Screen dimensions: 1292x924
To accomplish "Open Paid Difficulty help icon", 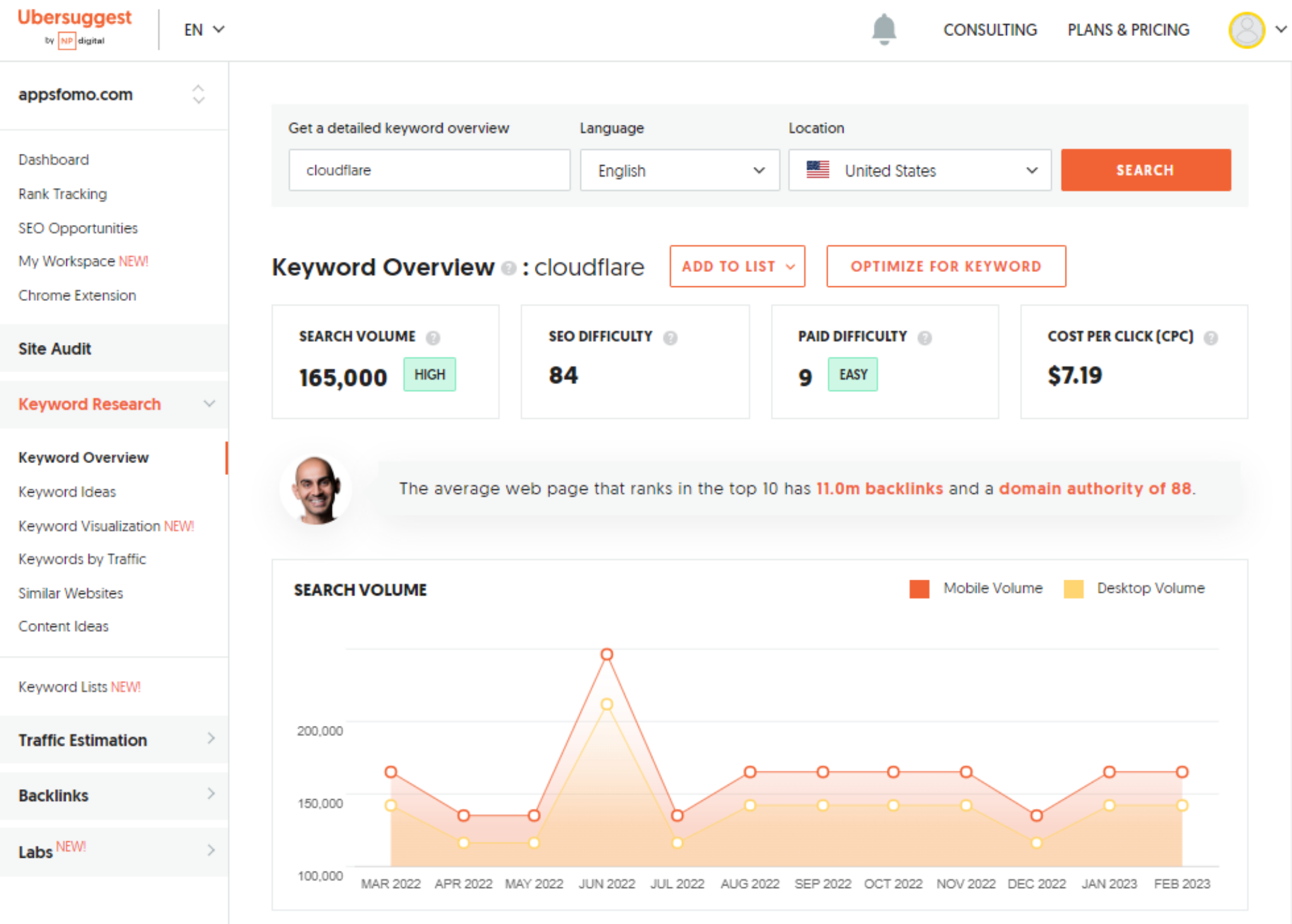I will point(924,337).
